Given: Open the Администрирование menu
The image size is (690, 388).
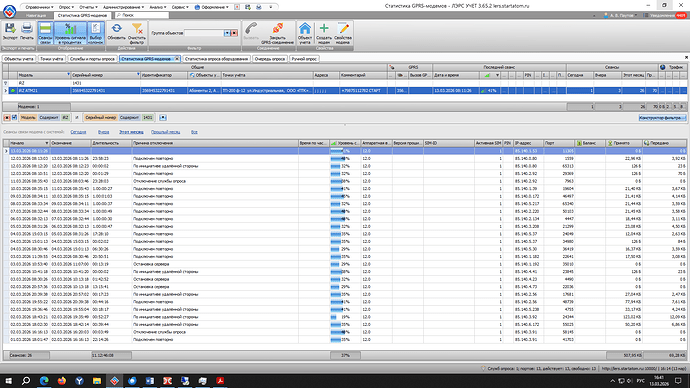Looking at the screenshot, I should coord(123,7).
